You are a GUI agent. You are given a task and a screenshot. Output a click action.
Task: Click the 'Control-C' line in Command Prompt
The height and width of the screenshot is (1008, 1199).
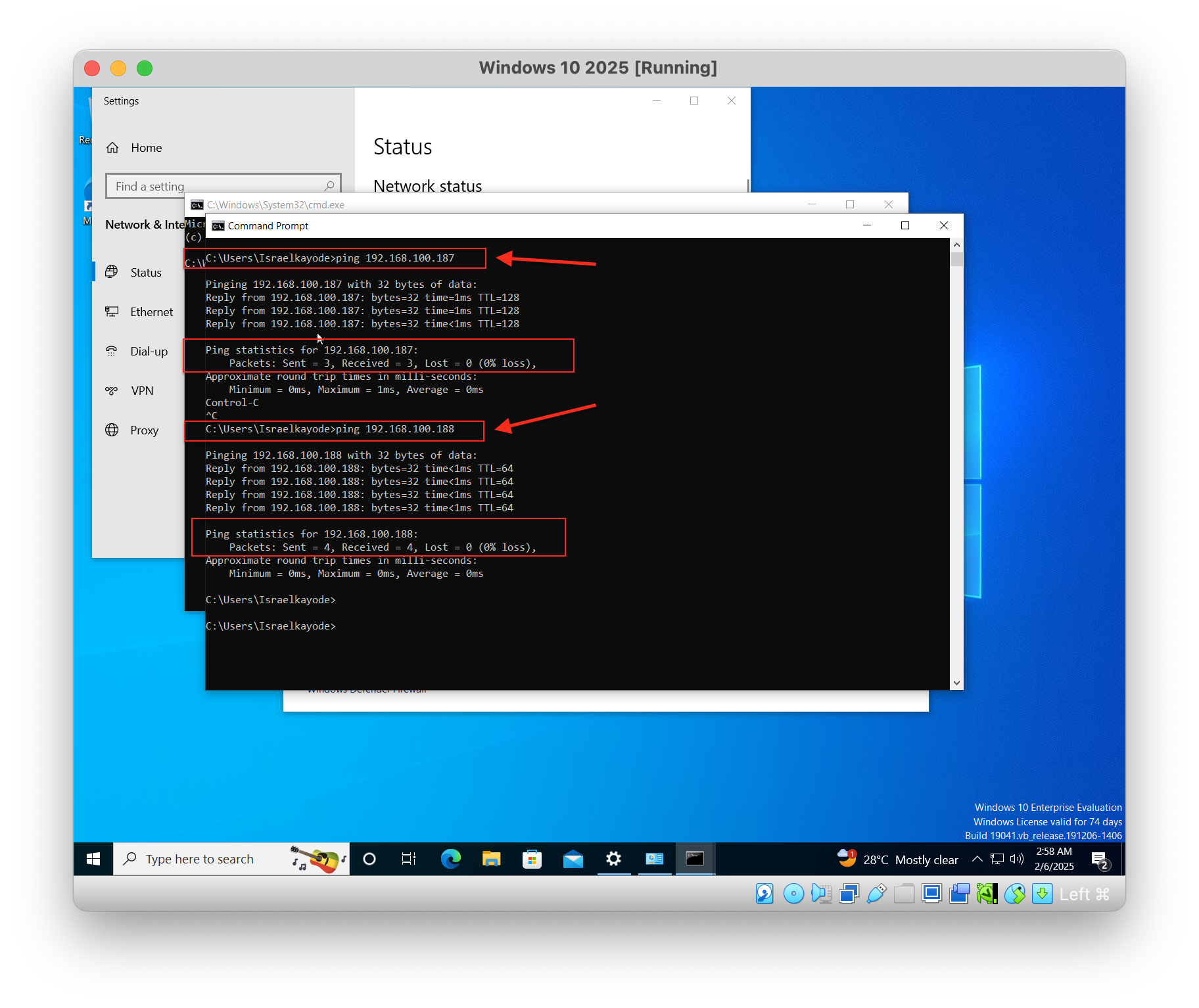coord(232,403)
